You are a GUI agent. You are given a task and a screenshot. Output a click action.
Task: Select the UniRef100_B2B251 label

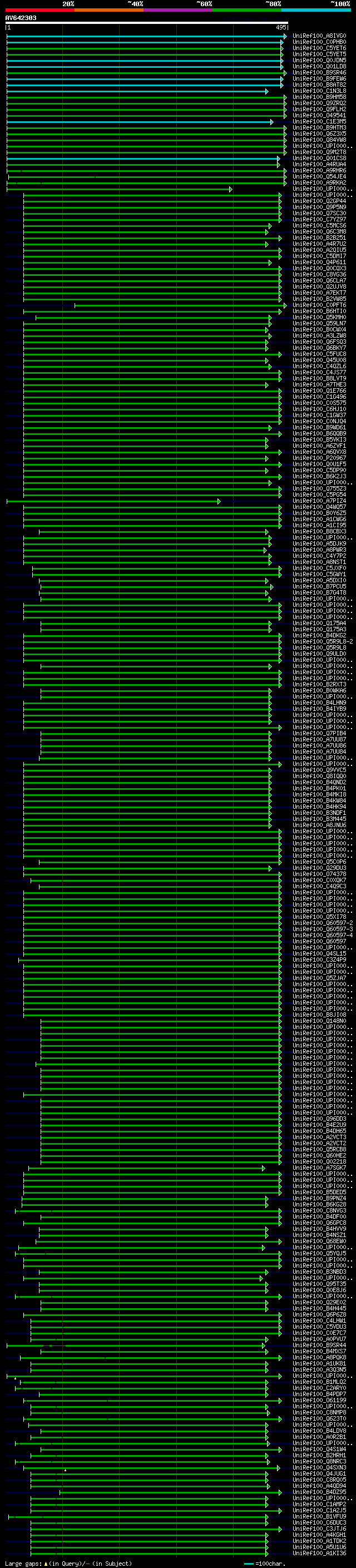pyautogui.click(x=319, y=238)
